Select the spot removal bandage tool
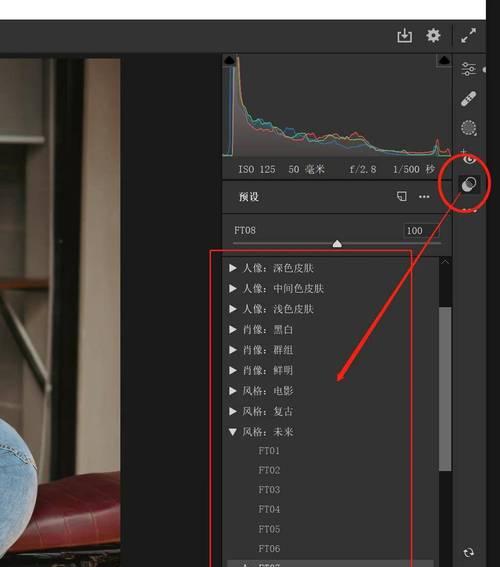The height and width of the screenshot is (567, 500). point(469,99)
